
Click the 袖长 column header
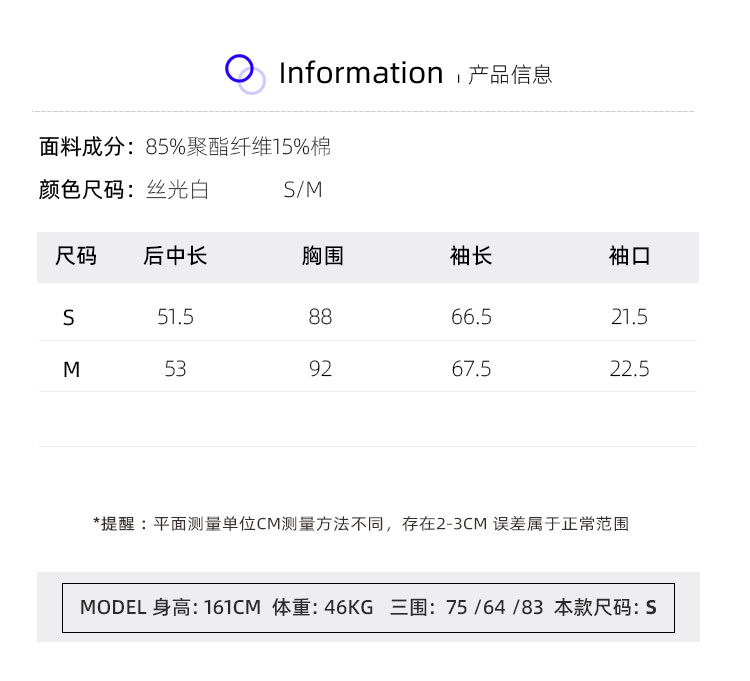tap(471, 255)
